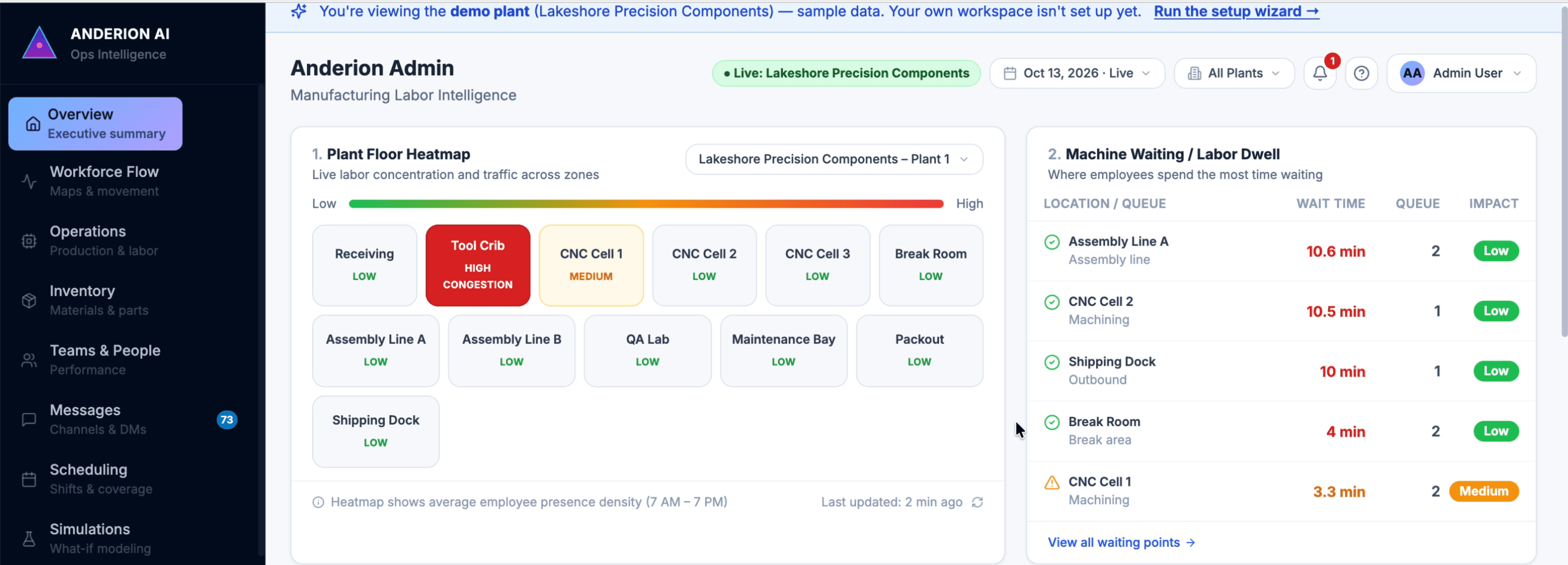
Task: Refresh the heatmap using the refresh icon
Action: pos(977,502)
